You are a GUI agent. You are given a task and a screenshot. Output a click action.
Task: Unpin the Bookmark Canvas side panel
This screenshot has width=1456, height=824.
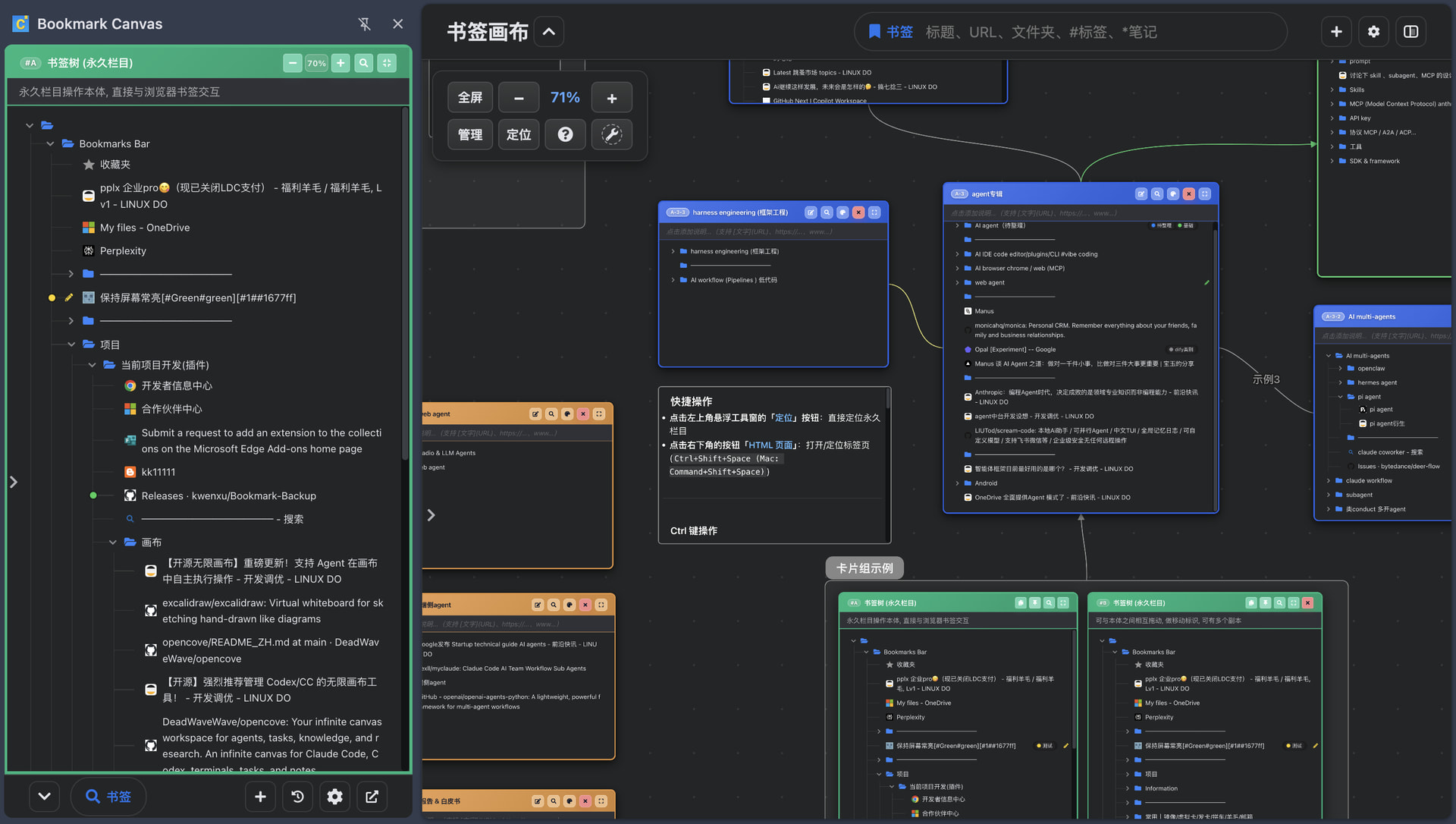point(364,24)
